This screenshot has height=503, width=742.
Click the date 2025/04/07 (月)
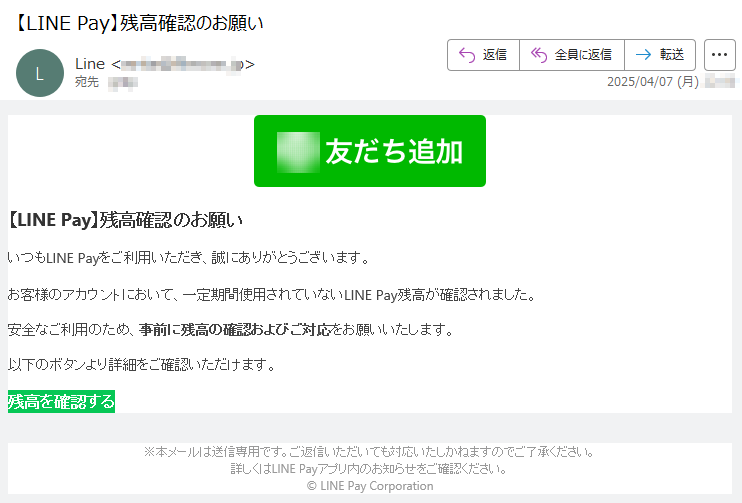click(x=653, y=82)
